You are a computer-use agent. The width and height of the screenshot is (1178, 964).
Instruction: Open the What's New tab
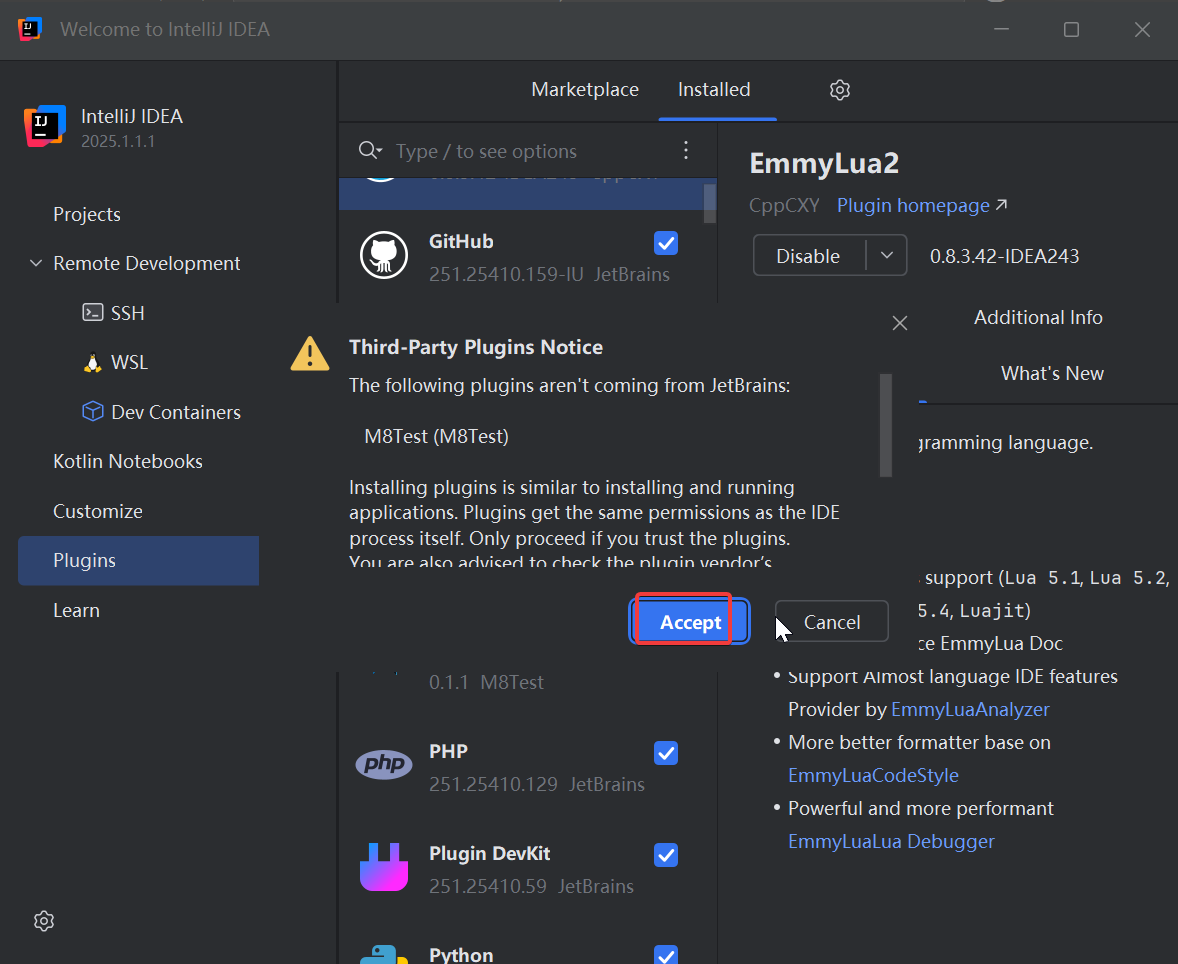pos(1052,373)
